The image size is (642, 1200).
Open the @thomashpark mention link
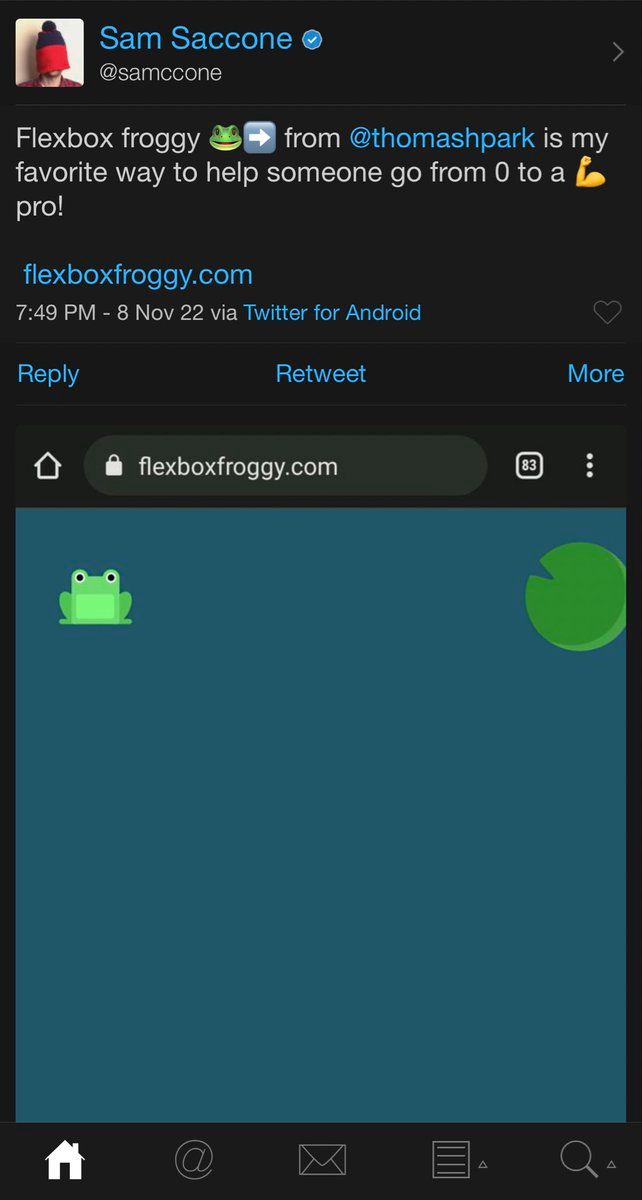click(442, 137)
